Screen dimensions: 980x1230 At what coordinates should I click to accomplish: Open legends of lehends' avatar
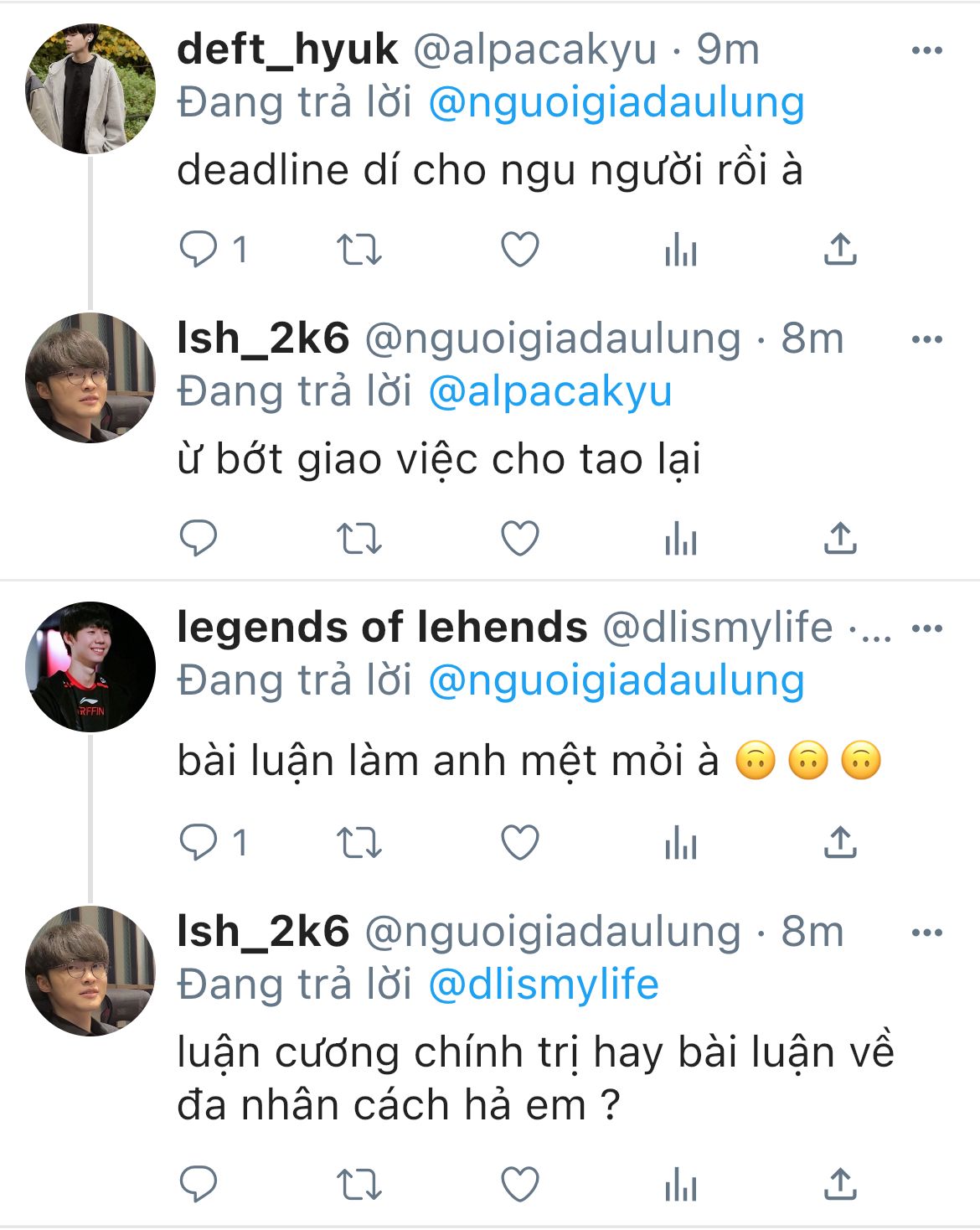90,666
